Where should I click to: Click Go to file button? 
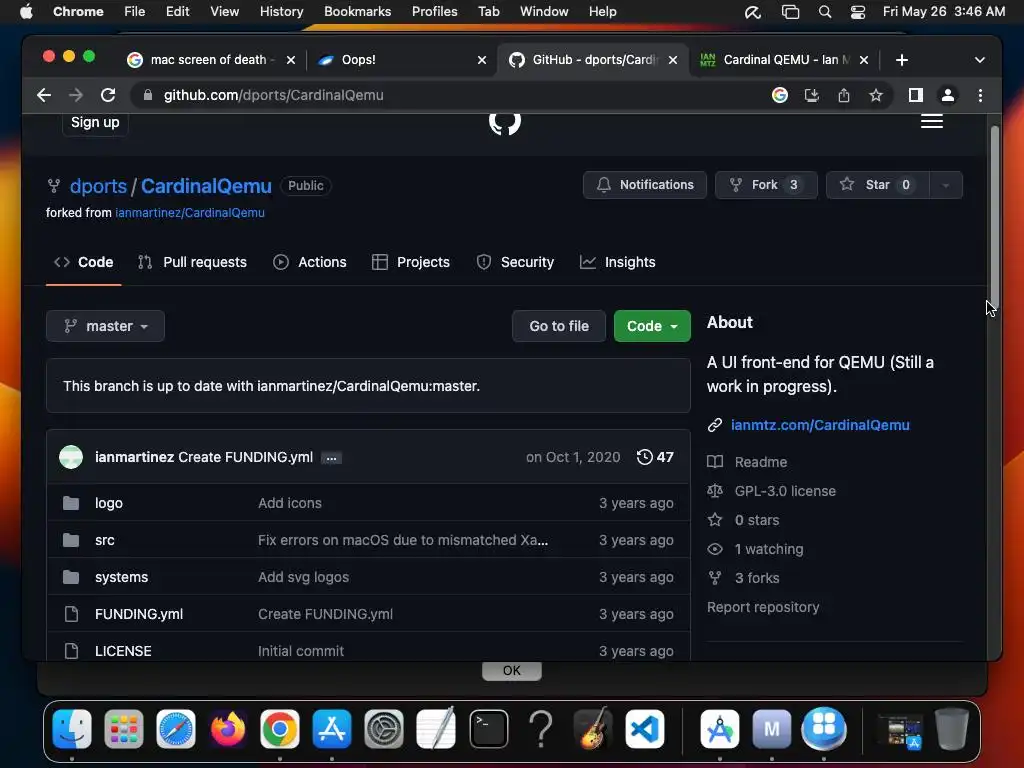coord(559,326)
